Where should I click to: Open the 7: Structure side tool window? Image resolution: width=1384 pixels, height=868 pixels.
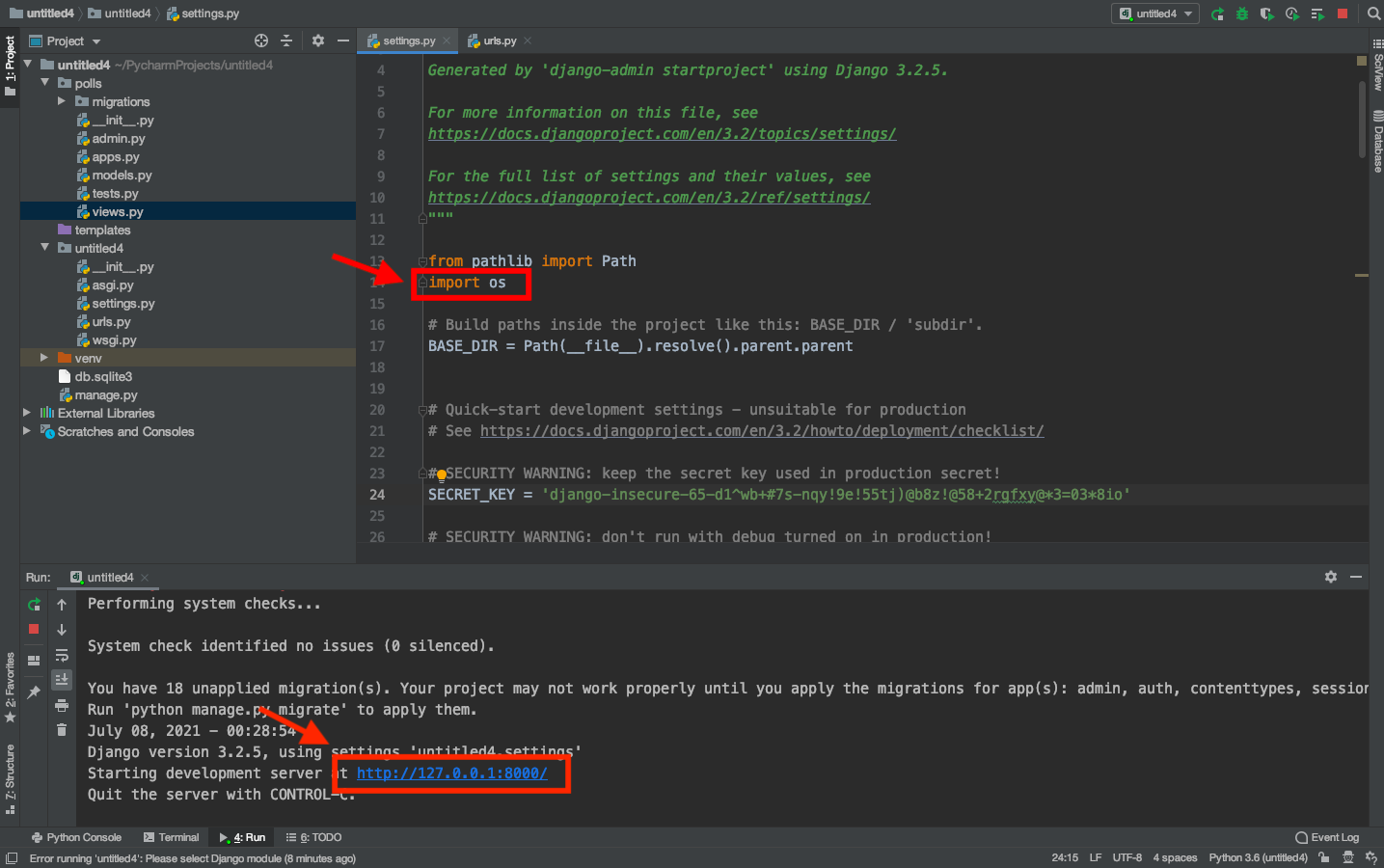point(11,779)
